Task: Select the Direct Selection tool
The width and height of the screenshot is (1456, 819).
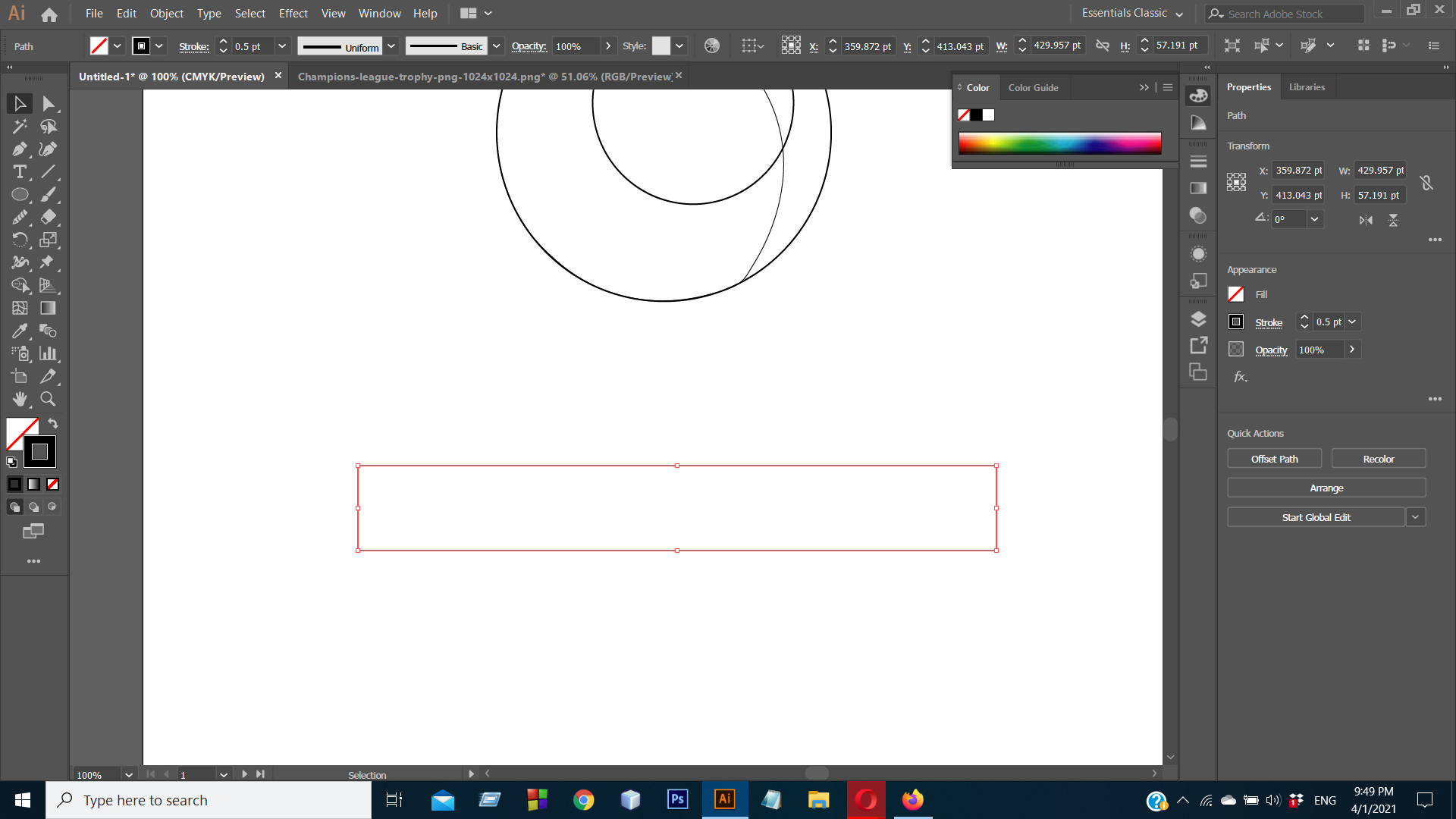Action: coord(49,104)
